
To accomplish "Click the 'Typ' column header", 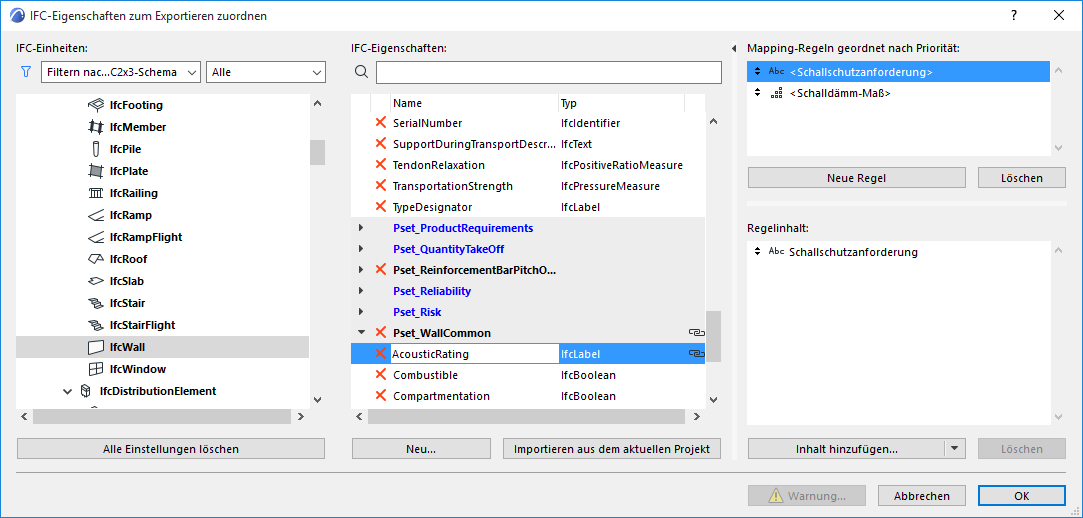I will (x=621, y=103).
